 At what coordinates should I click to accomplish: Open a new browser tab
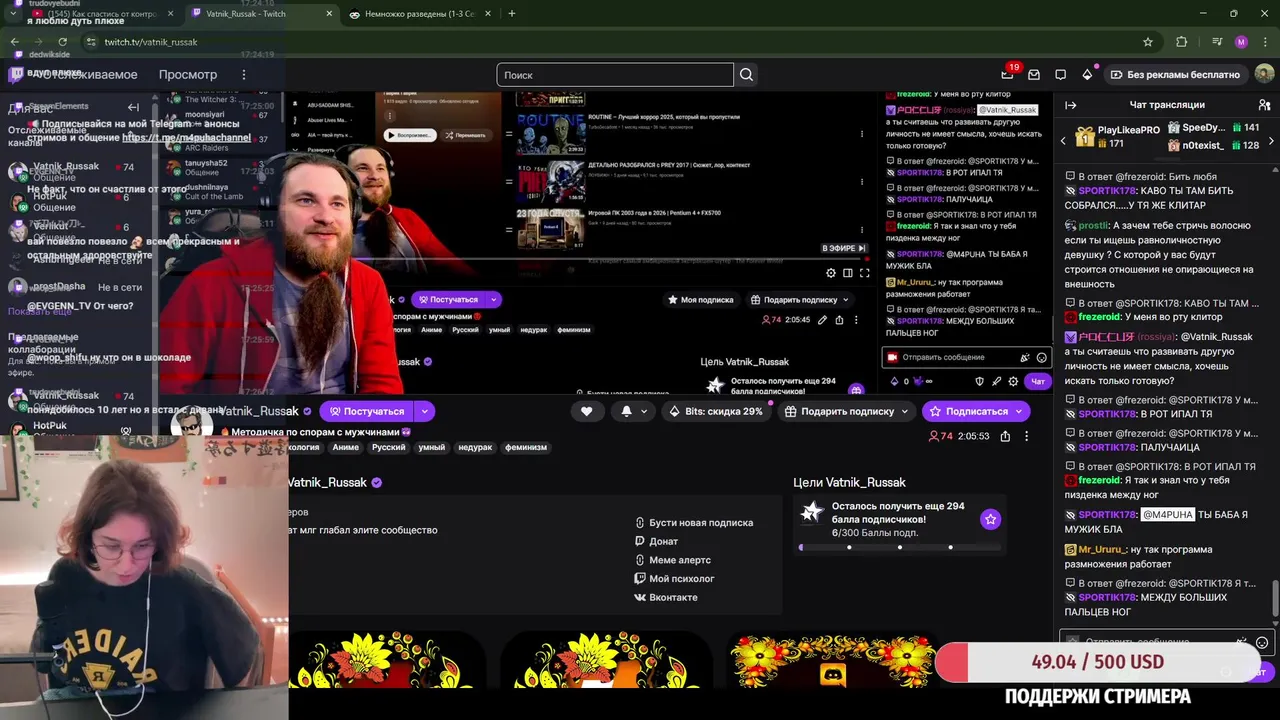coord(511,13)
